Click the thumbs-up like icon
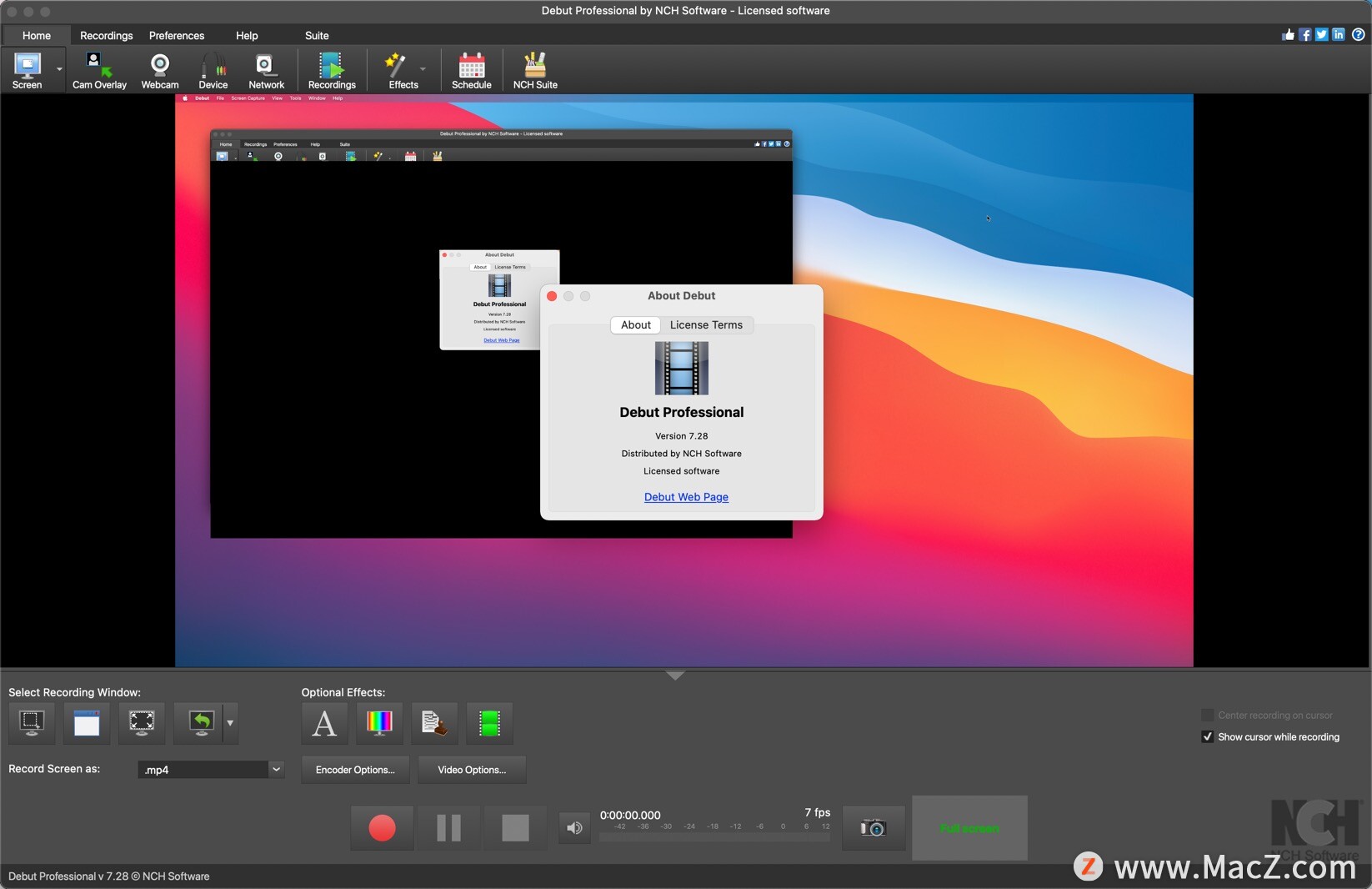 coord(1289,34)
